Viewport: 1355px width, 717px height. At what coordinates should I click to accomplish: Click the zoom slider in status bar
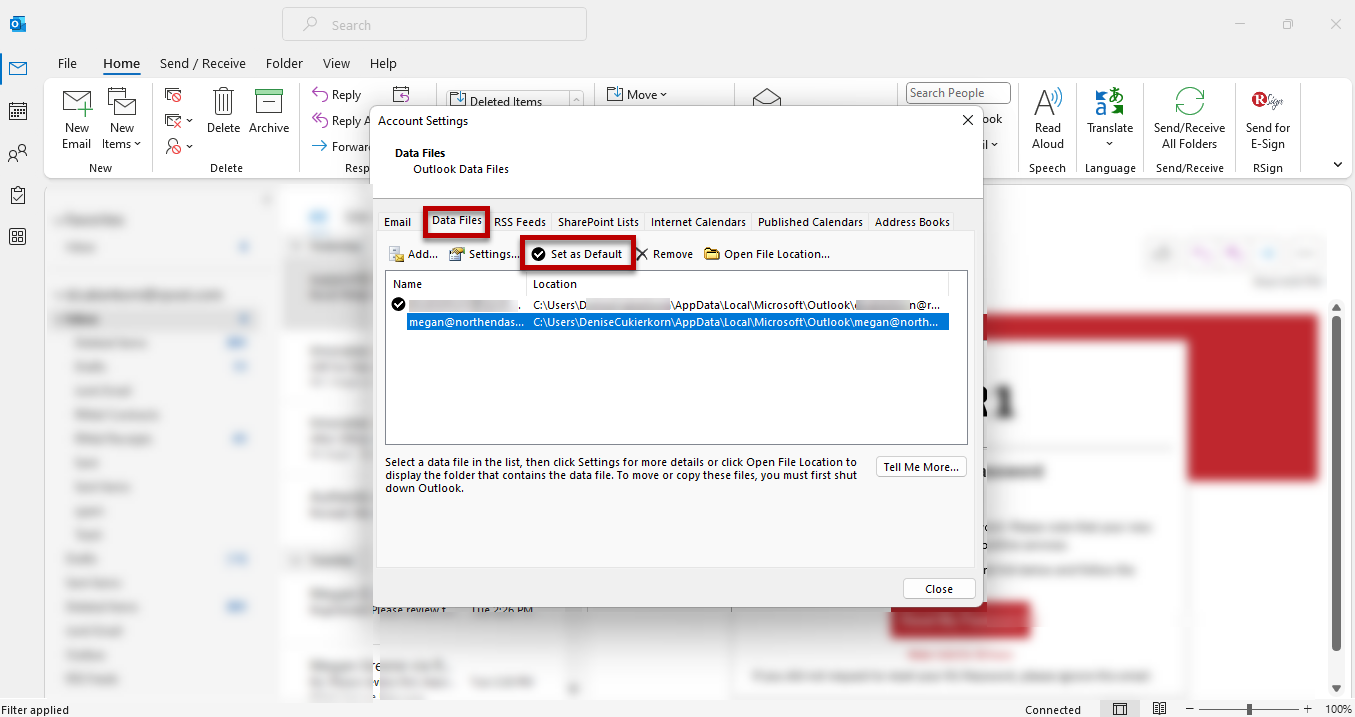tap(1249, 709)
